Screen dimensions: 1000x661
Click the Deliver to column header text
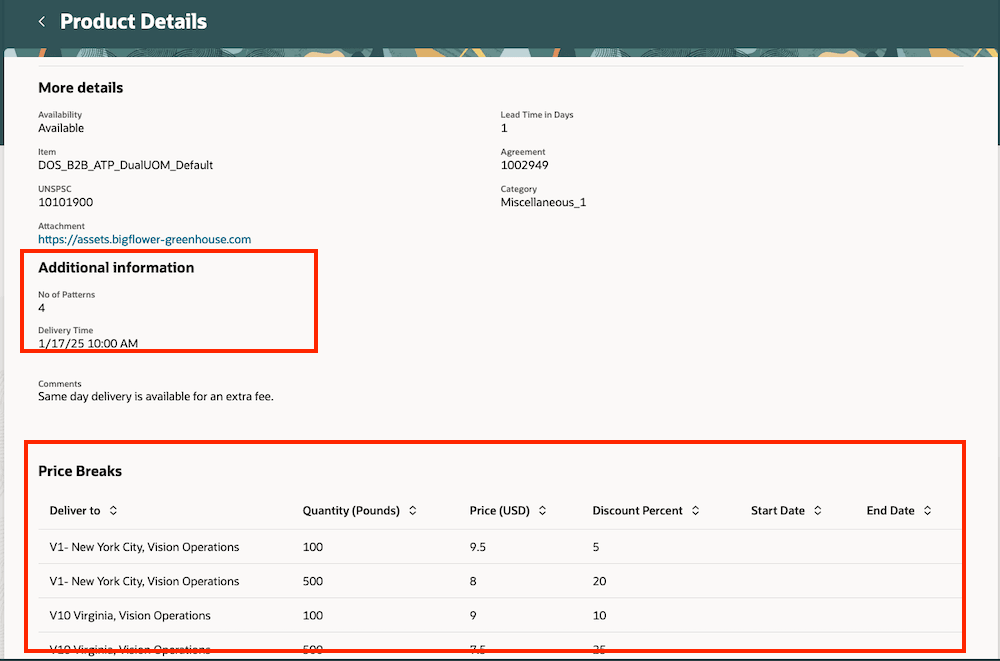[75, 511]
